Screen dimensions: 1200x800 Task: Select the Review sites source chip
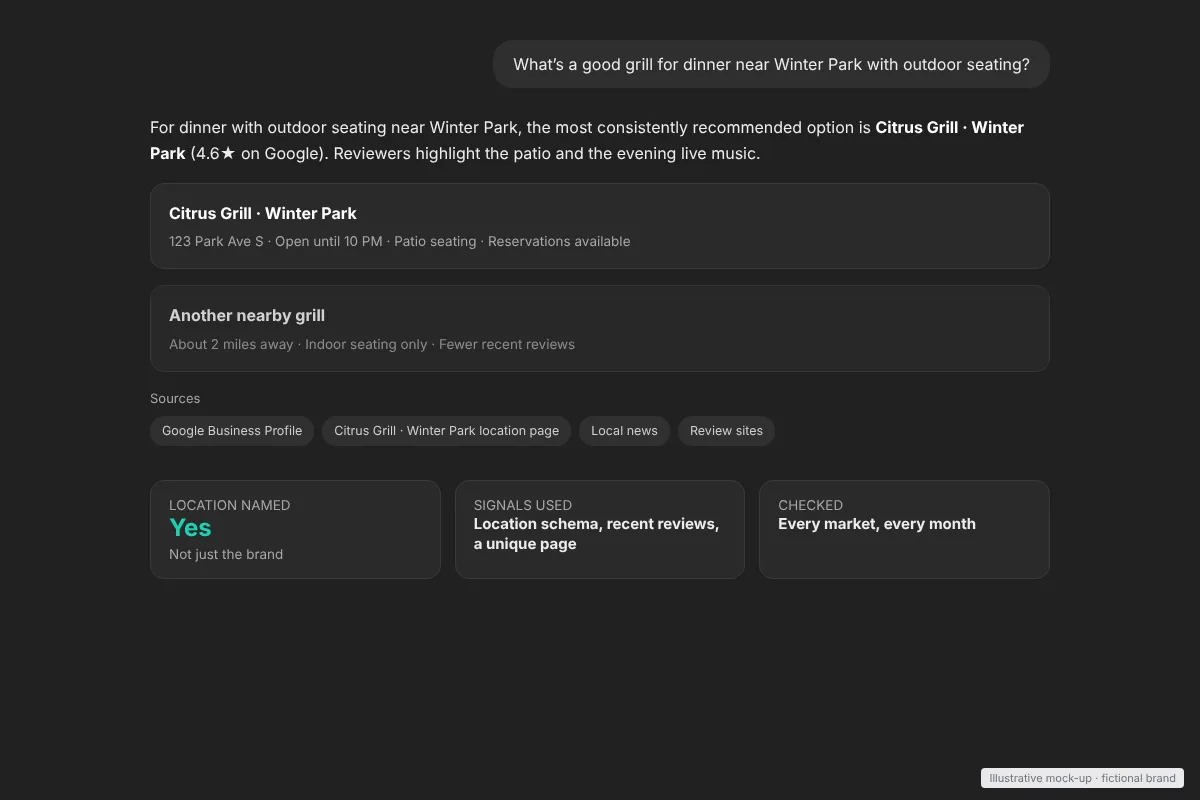coord(726,431)
